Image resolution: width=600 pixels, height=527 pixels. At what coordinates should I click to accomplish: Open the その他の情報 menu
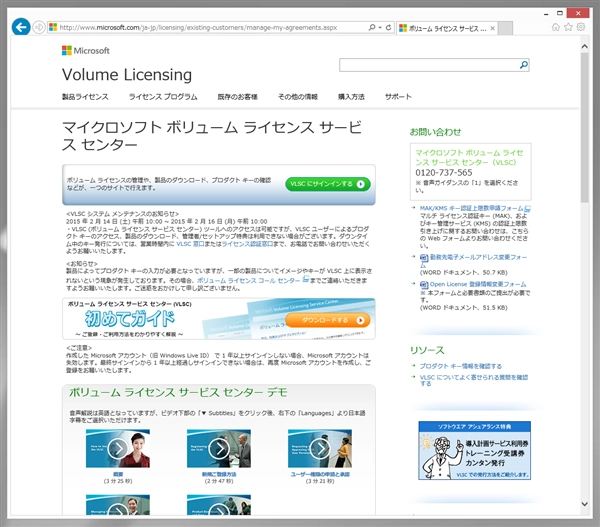click(298, 97)
